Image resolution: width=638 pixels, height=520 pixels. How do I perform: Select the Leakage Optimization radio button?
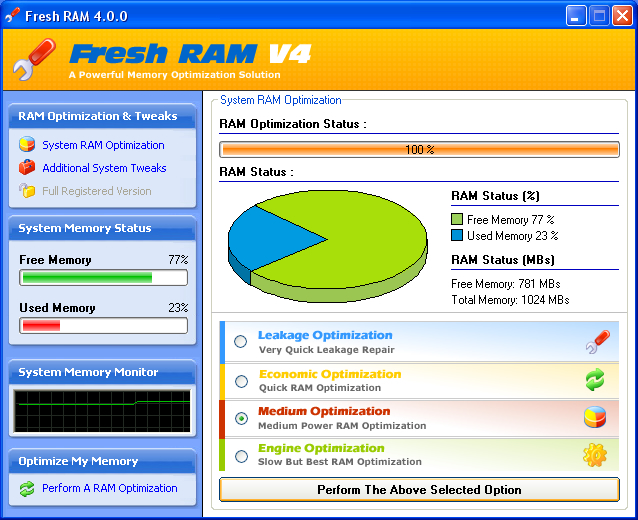[x=240, y=341]
